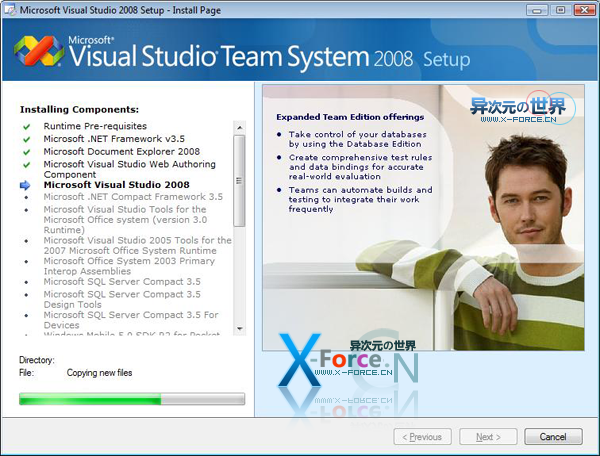Select 'Microsoft SQL Server Compact 3.5 Design Tools'
Screen dimensions: 600x456
point(122,299)
